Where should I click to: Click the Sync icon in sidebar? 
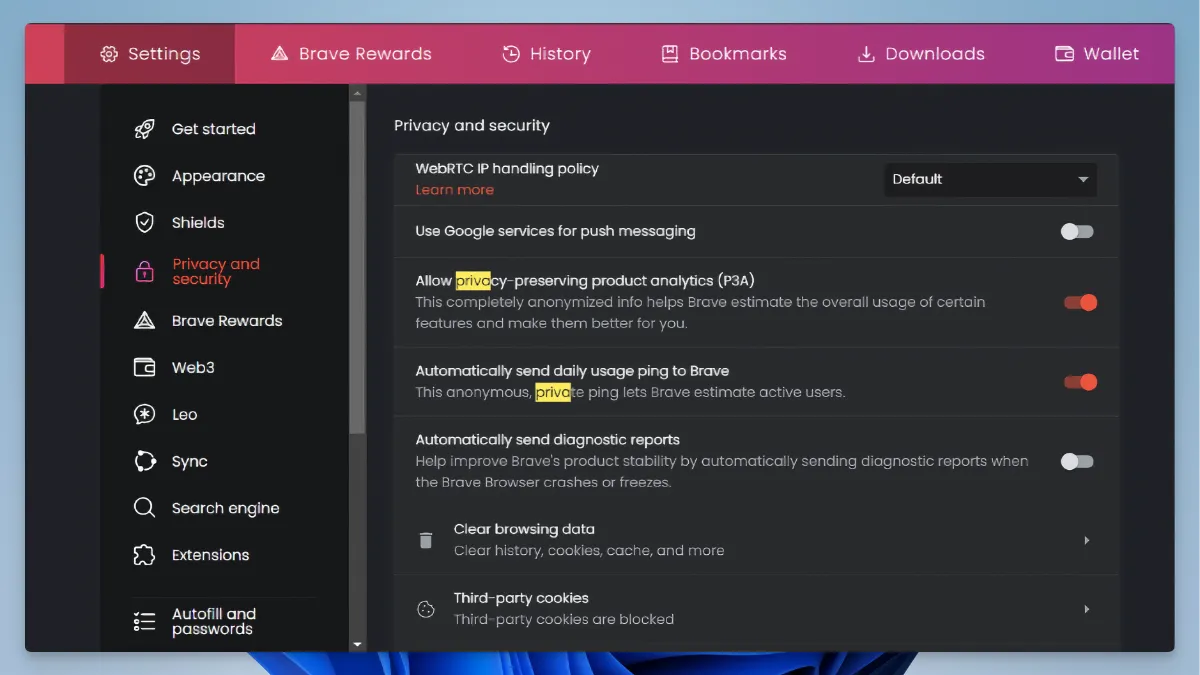[x=145, y=462]
